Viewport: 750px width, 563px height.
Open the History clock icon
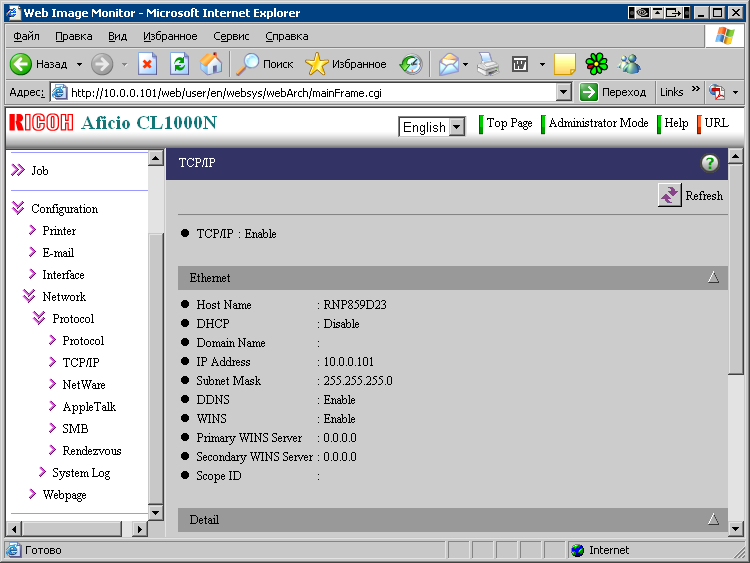(x=411, y=64)
